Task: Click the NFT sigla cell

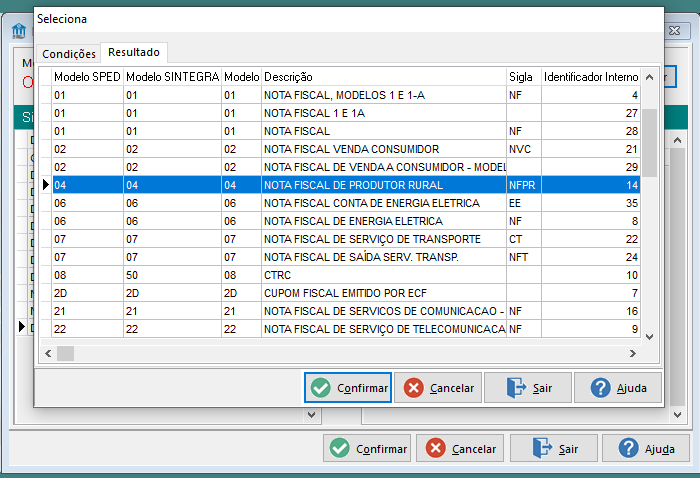Action: click(x=524, y=257)
